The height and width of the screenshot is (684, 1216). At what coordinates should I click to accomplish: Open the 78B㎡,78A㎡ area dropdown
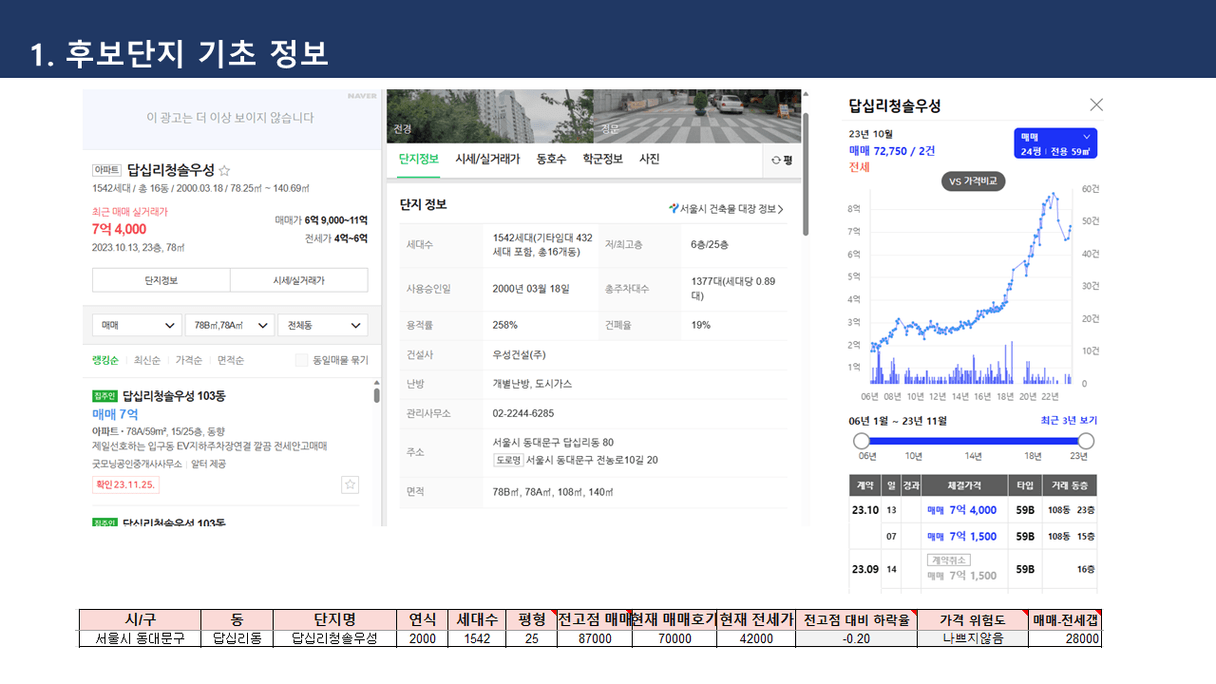pos(229,326)
